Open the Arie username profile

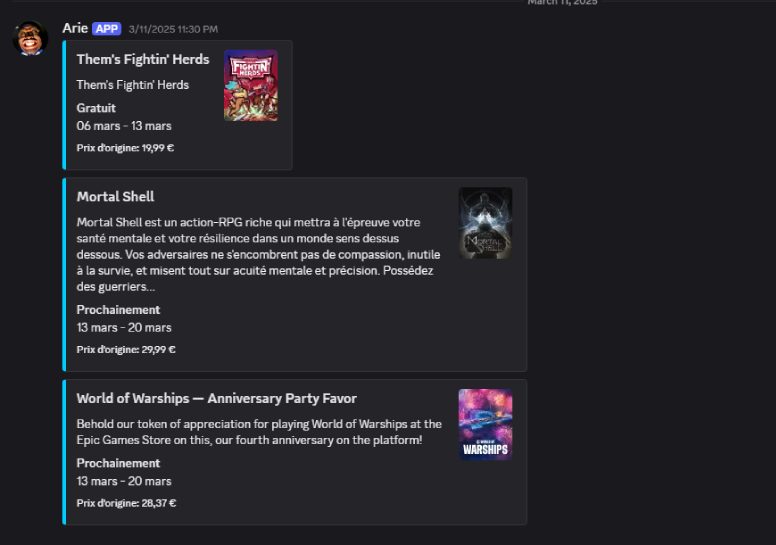(75, 28)
